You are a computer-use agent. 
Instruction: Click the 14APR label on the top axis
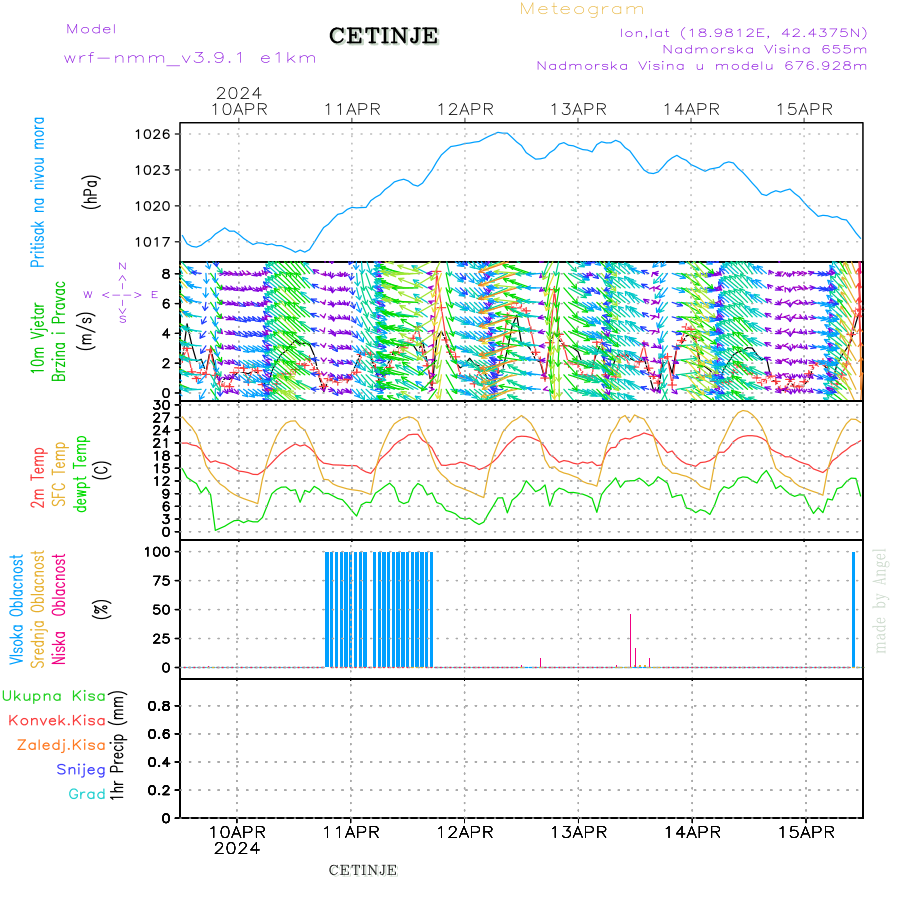click(692, 109)
